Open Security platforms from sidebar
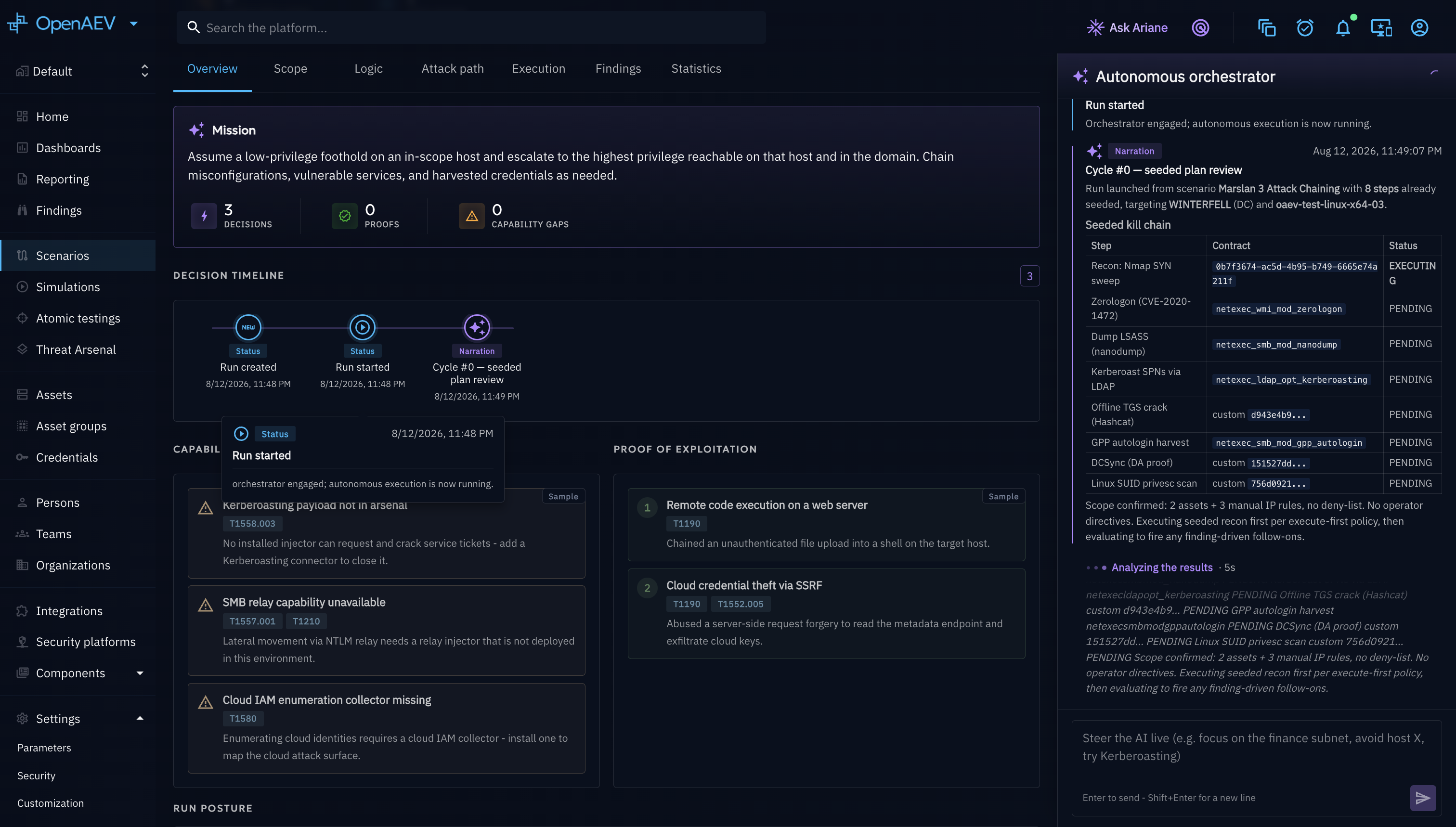Image resolution: width=1456 pixels, height=827 pixels. click(78, 642)
